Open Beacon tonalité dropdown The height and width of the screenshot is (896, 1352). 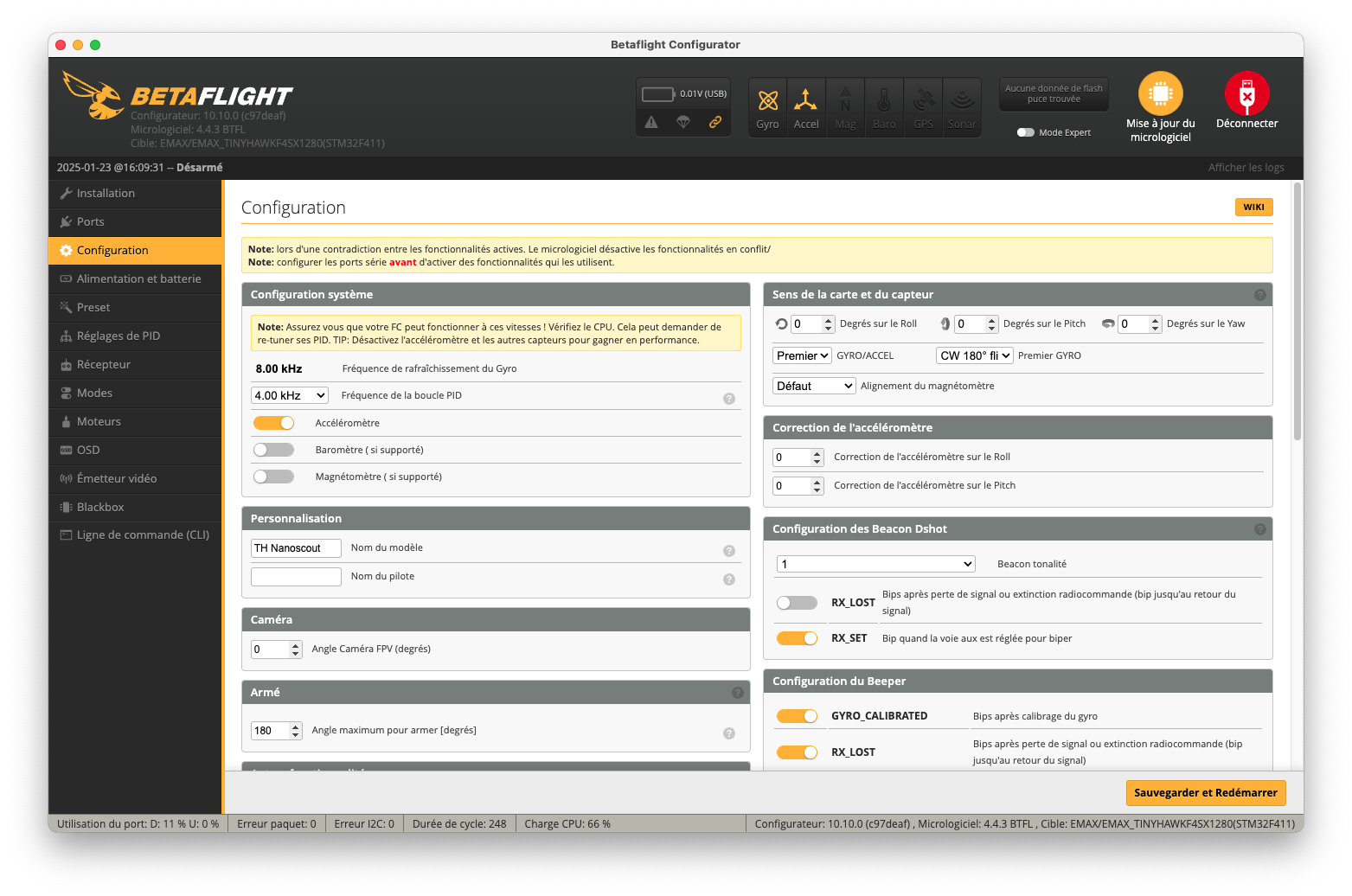click(875, 564)
